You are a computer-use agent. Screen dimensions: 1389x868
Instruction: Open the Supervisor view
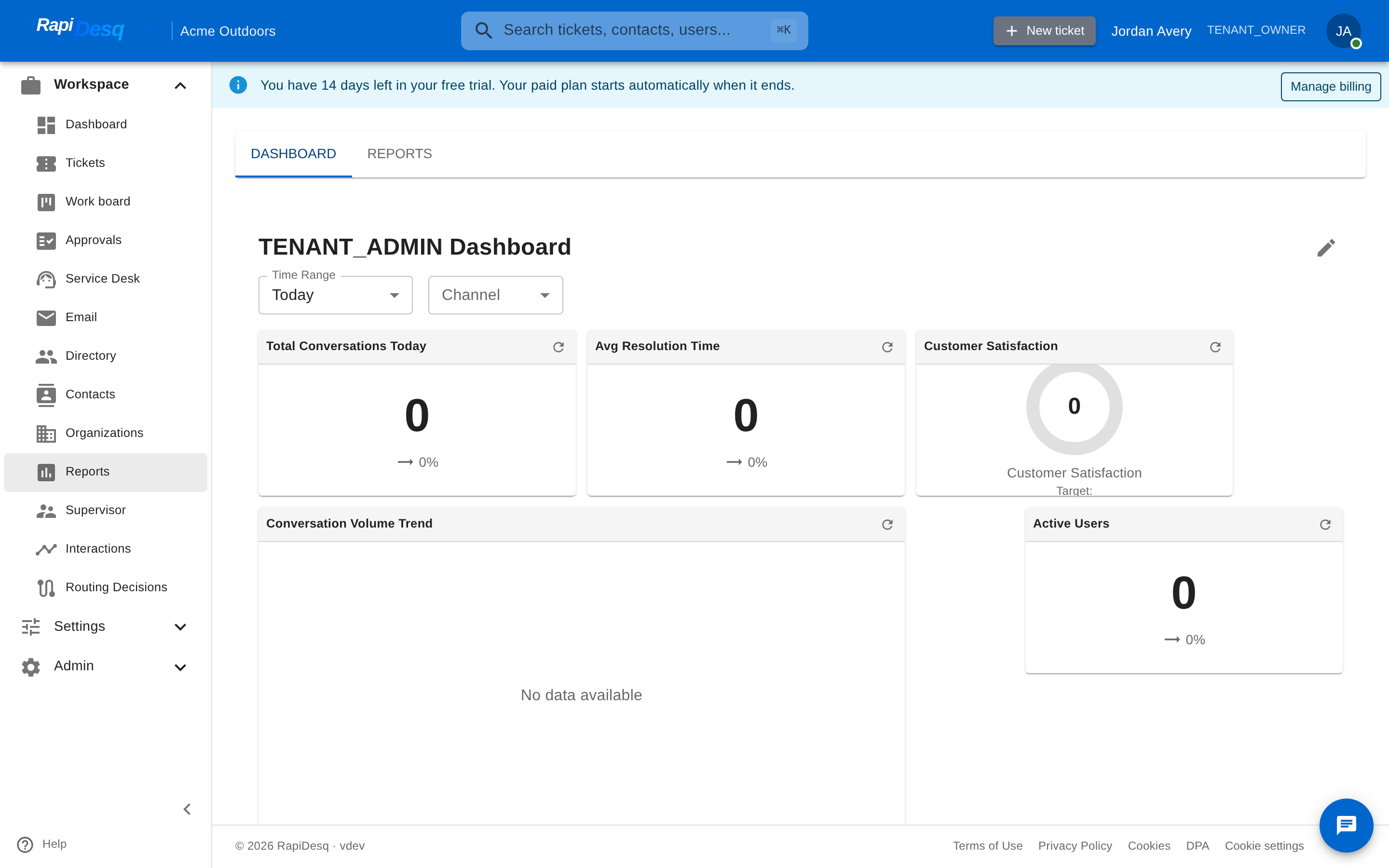coord(106,510)
